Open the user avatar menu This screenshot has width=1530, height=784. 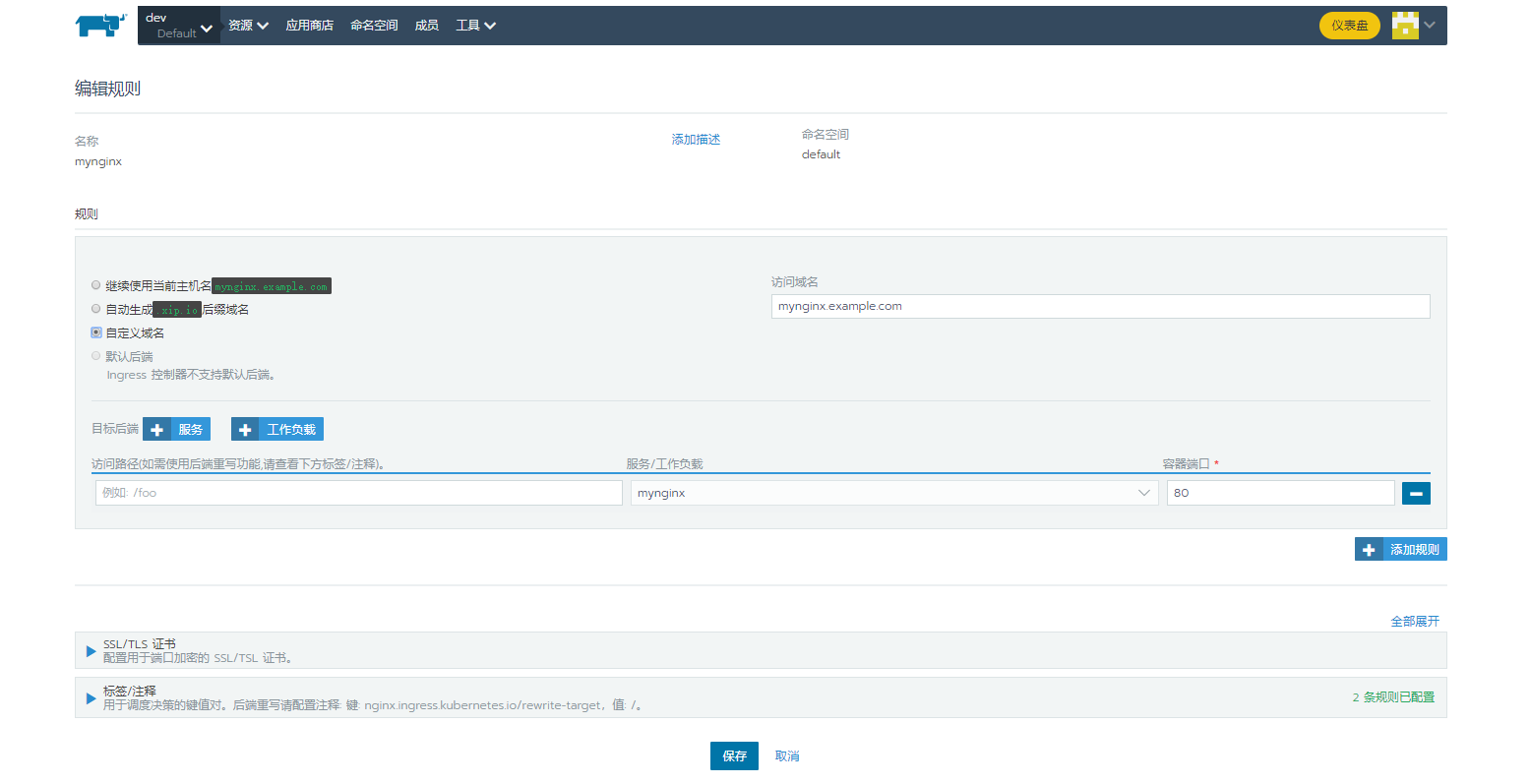tap(1414, 26)
